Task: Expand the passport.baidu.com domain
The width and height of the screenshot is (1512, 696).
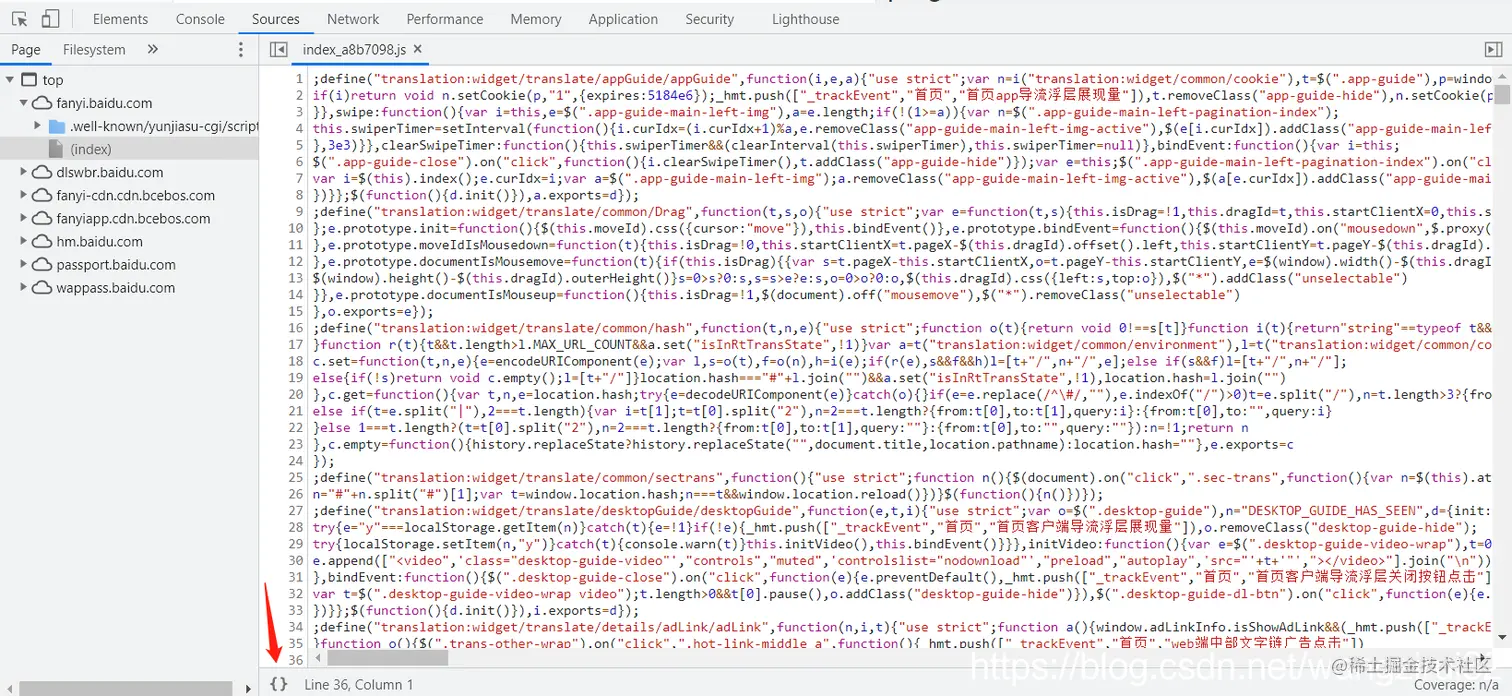Action: [x=23, y=264]
